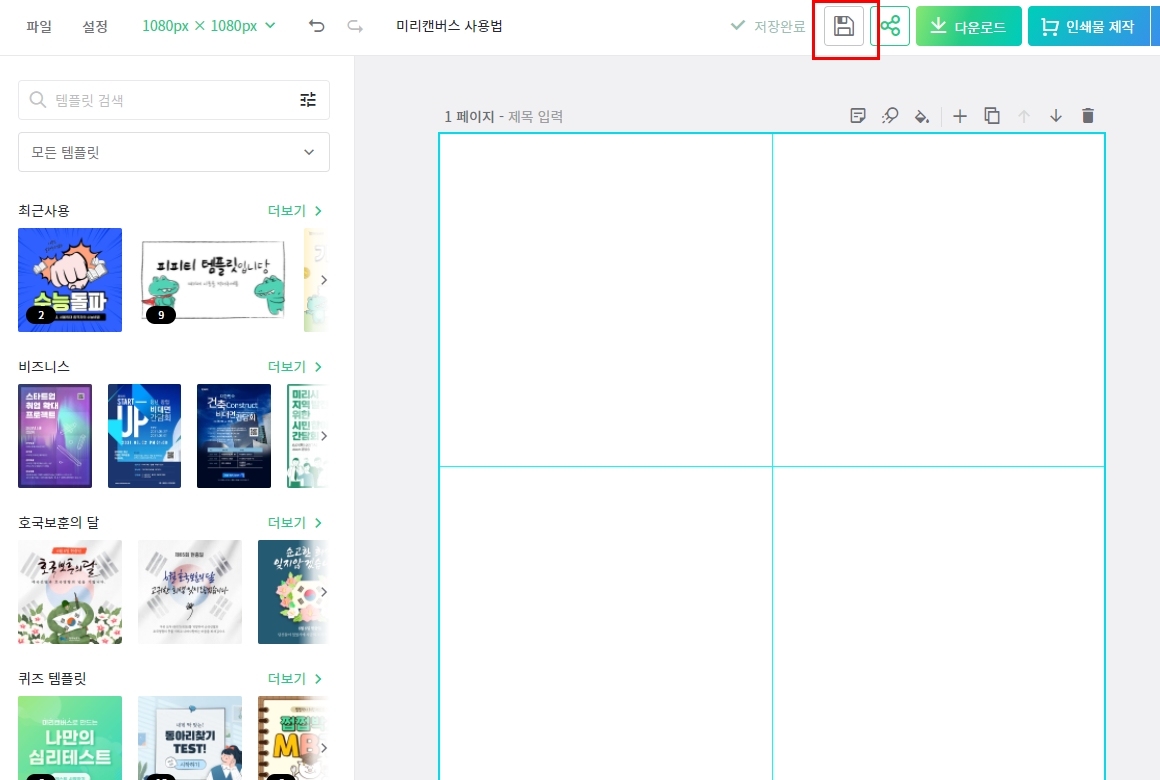
Task: Expand the 모든 템플릿 dropdown
Action: 174,152
